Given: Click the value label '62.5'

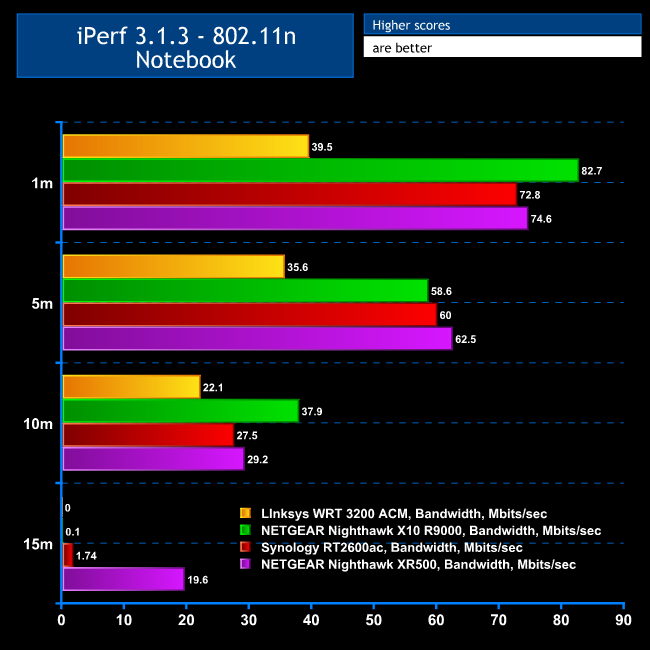Looking at the screenshot, I should point(466,339).
